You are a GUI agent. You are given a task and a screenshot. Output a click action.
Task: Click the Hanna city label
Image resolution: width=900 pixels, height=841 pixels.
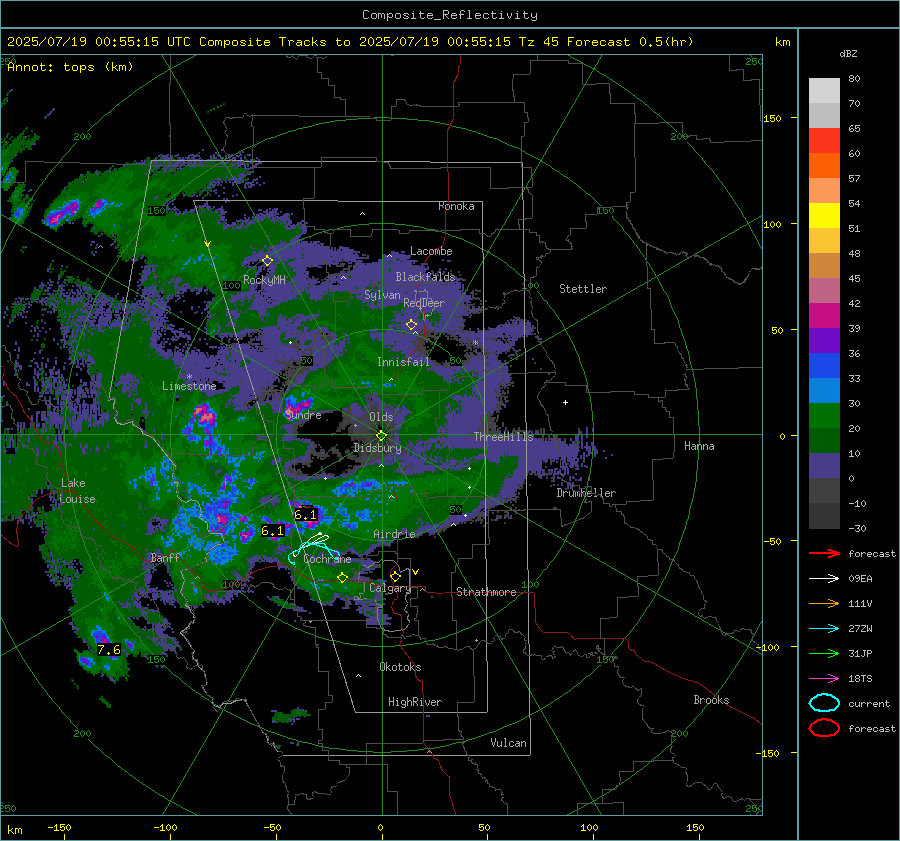click(x=699, y=446)
